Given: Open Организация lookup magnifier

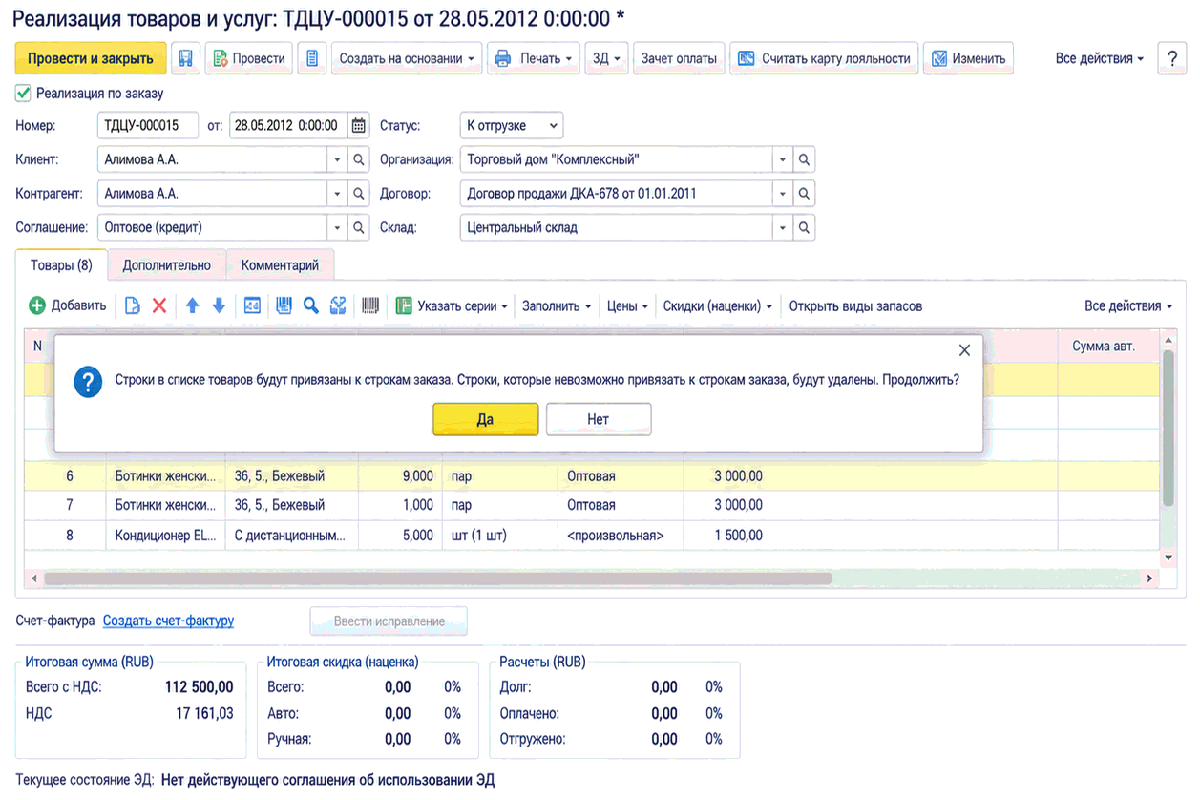Looking at the screenshot, I should point(804,160).
